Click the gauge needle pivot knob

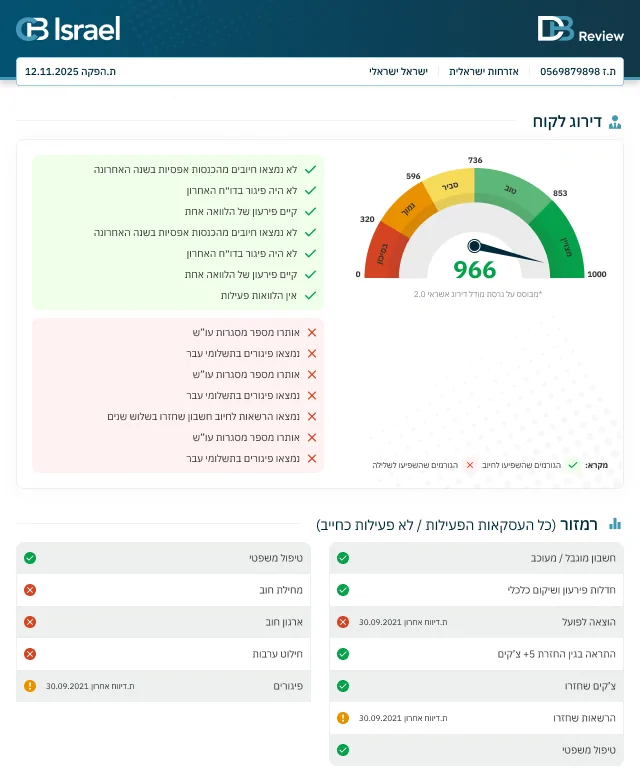[474, 245]
